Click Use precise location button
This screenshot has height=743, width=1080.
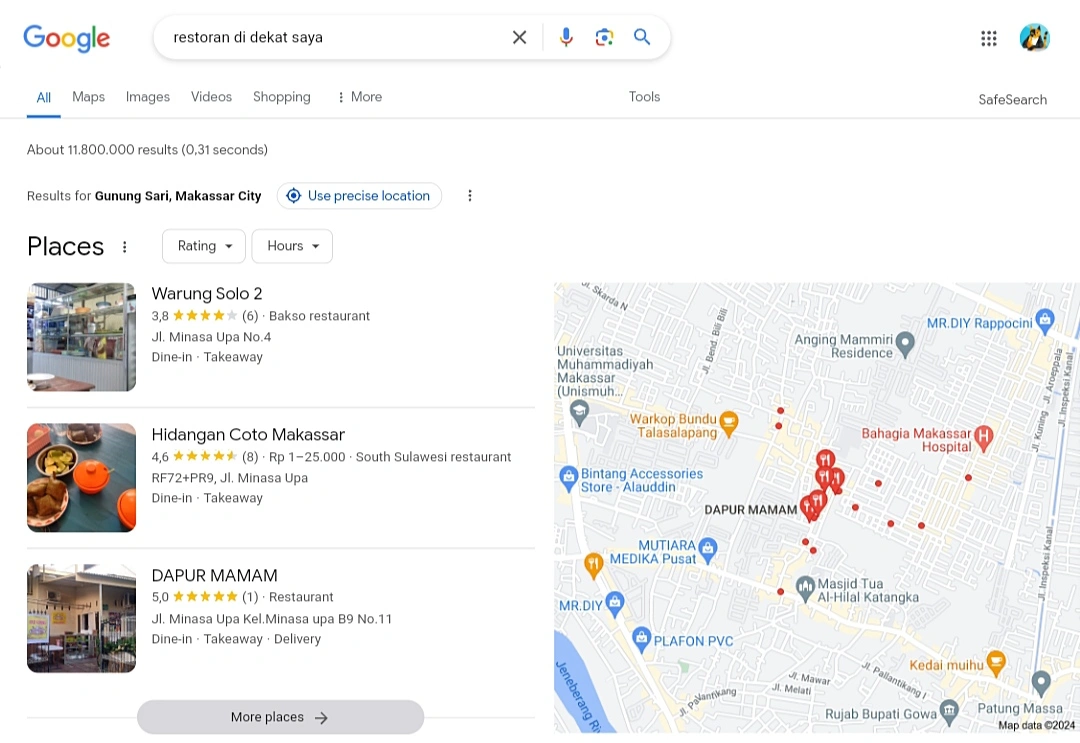[360, 196]
